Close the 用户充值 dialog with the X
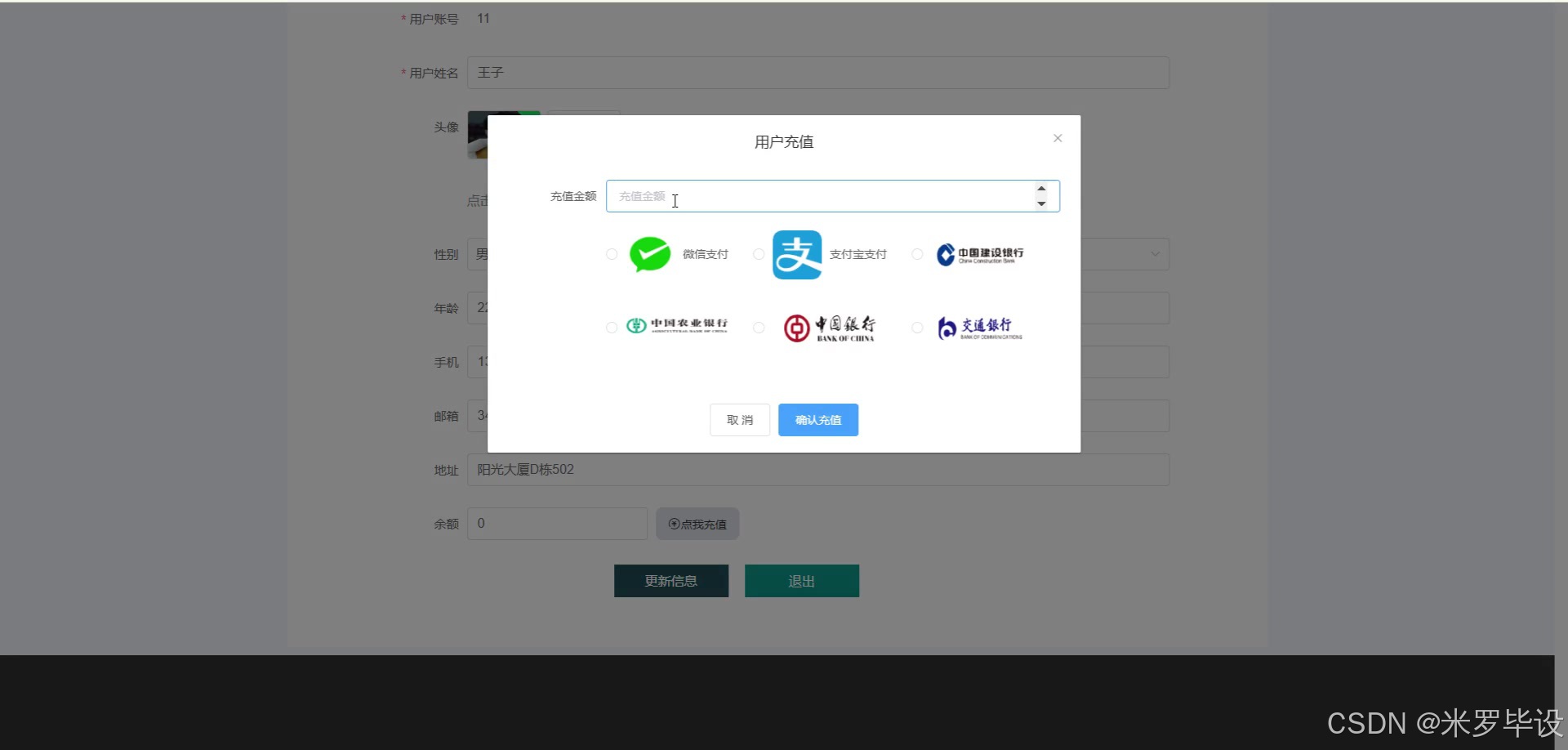 (1057, 138)
